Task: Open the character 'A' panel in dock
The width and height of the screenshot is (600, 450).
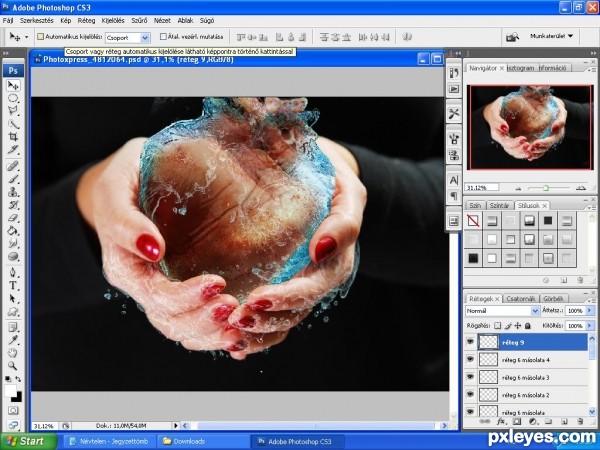Action: [x=454, y=179]
